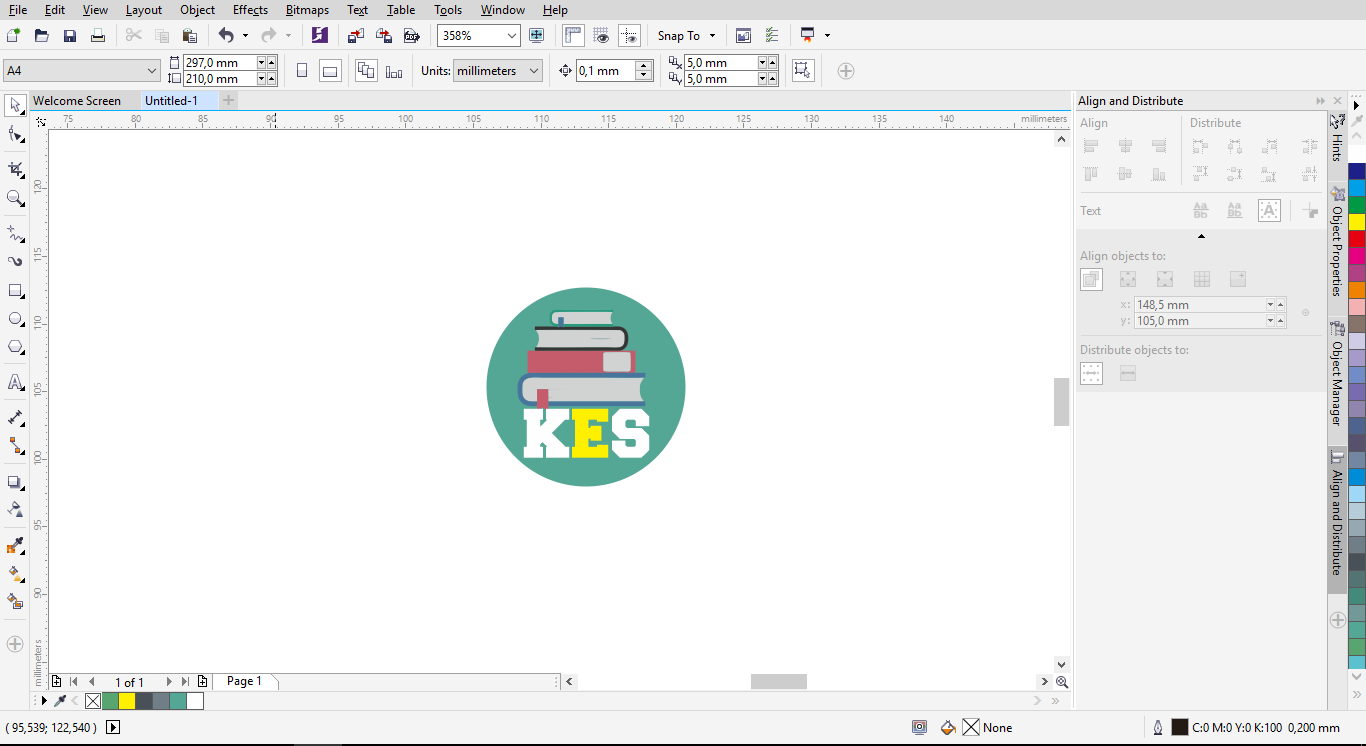Collapse the Align and Distribute docker arrows
1366x746 pixels.
1322,101
